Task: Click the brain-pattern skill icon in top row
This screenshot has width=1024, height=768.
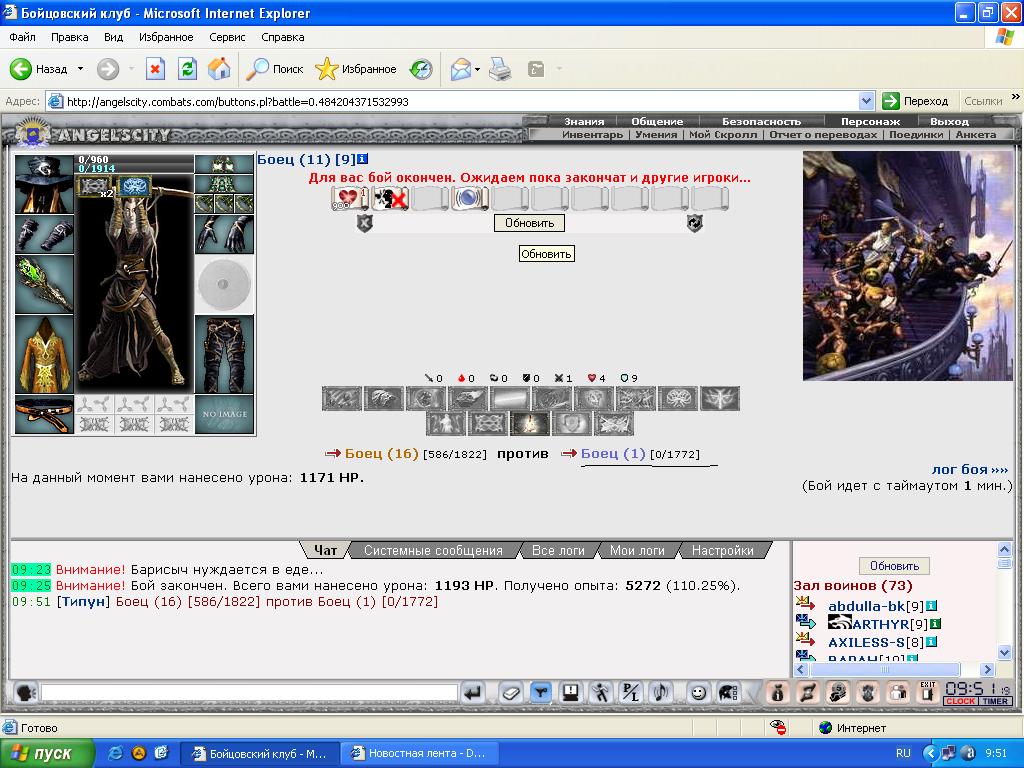Action: point(678,398)
